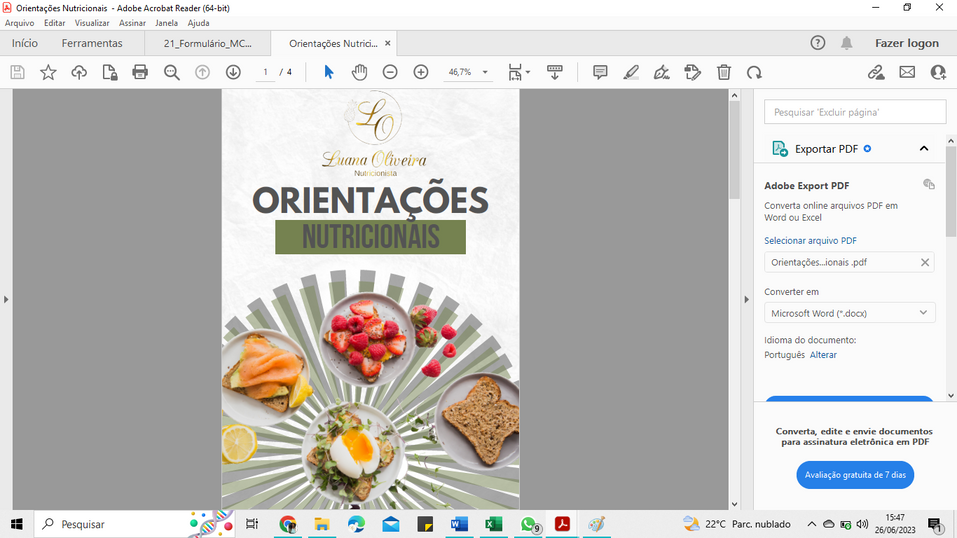The width and height of the screenshot is (957, 538).
Task: Click the Pesquisar 'Excluir página' search field
Action: pos(855,112)
